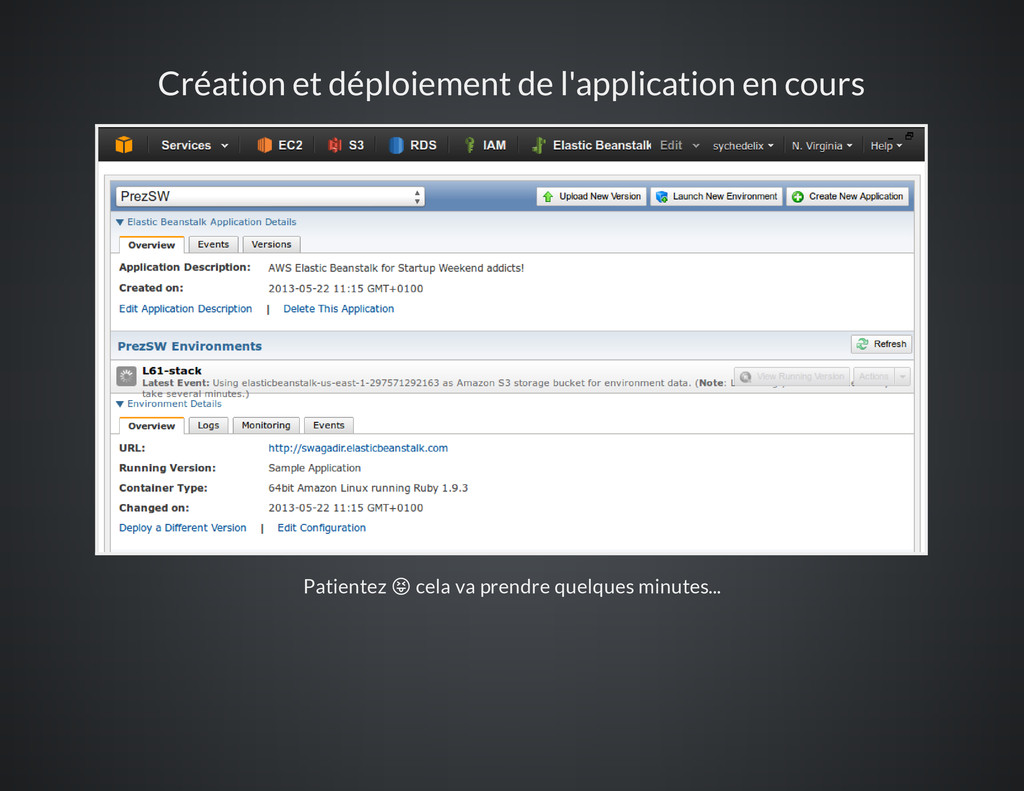Screen dimensions: 1024x791
Task: Open S3 service shortcut icon
Action: coord(335,146)
